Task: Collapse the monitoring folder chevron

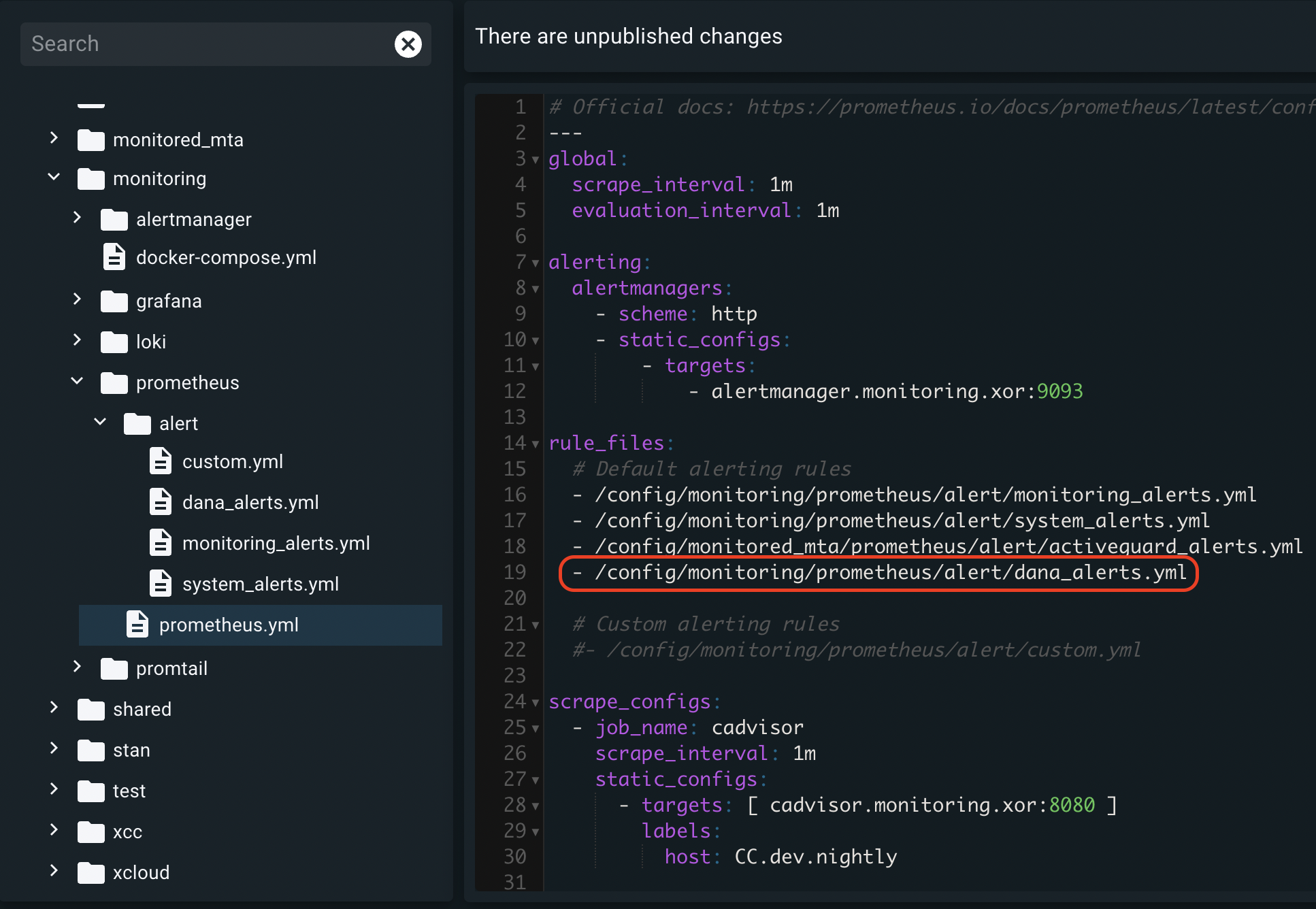Action: tap(54, 178)
